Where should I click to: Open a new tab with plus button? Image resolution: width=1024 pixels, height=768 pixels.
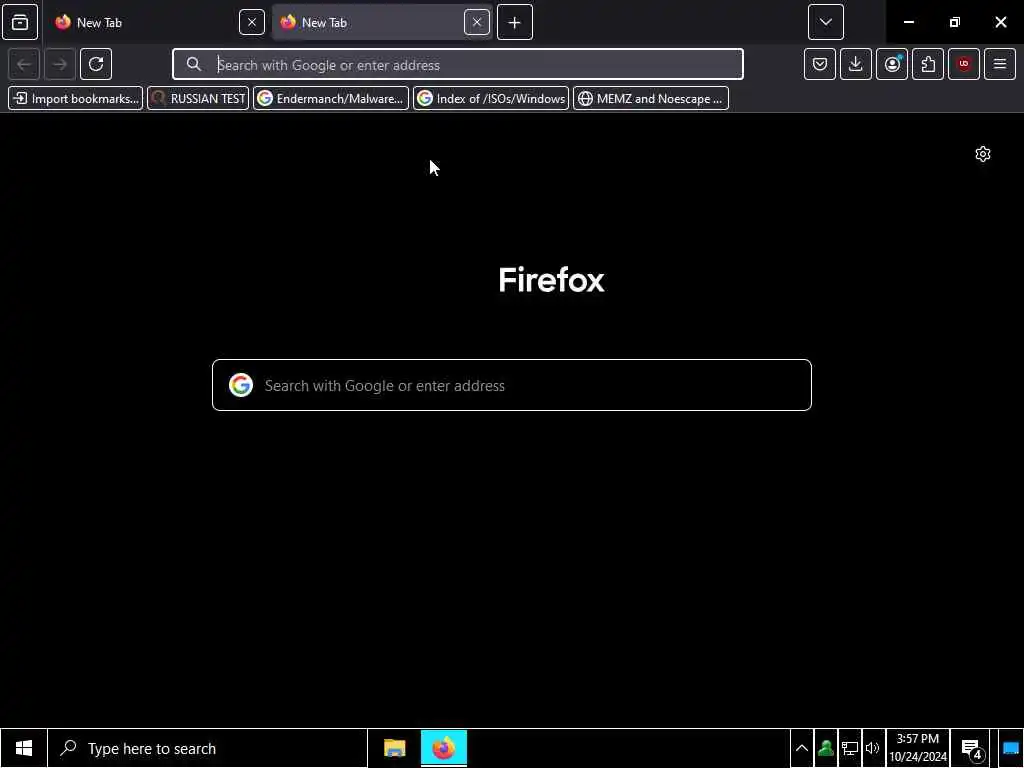(x=515, y=22)
